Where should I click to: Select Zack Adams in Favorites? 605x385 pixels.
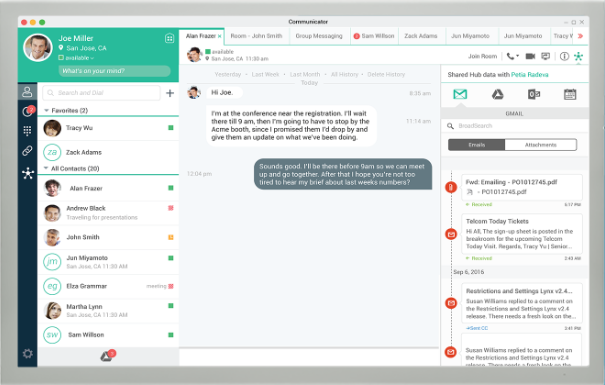(108, 152)
